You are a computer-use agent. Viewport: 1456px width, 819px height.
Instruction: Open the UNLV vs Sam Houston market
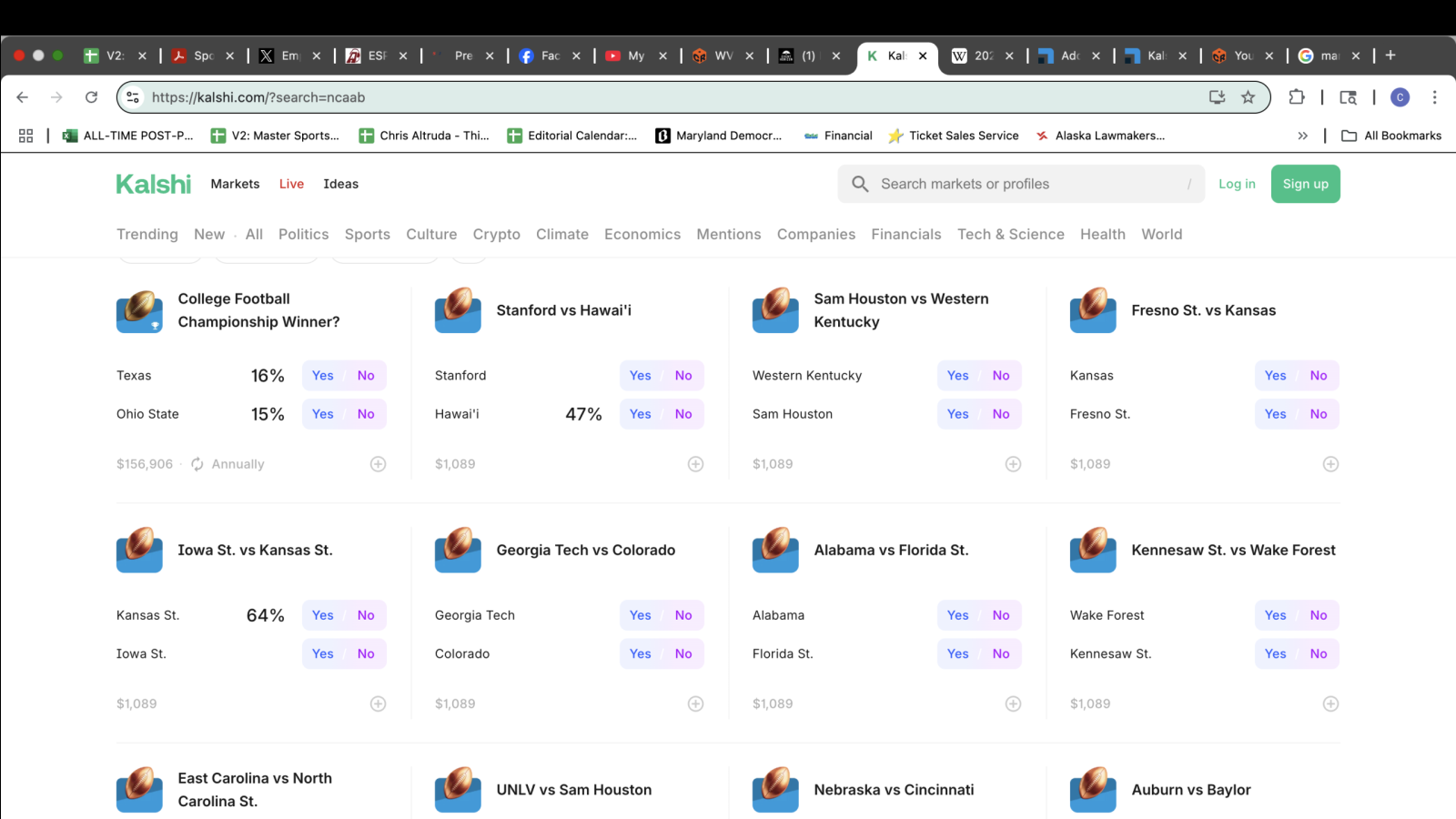(x=574, y=790)
